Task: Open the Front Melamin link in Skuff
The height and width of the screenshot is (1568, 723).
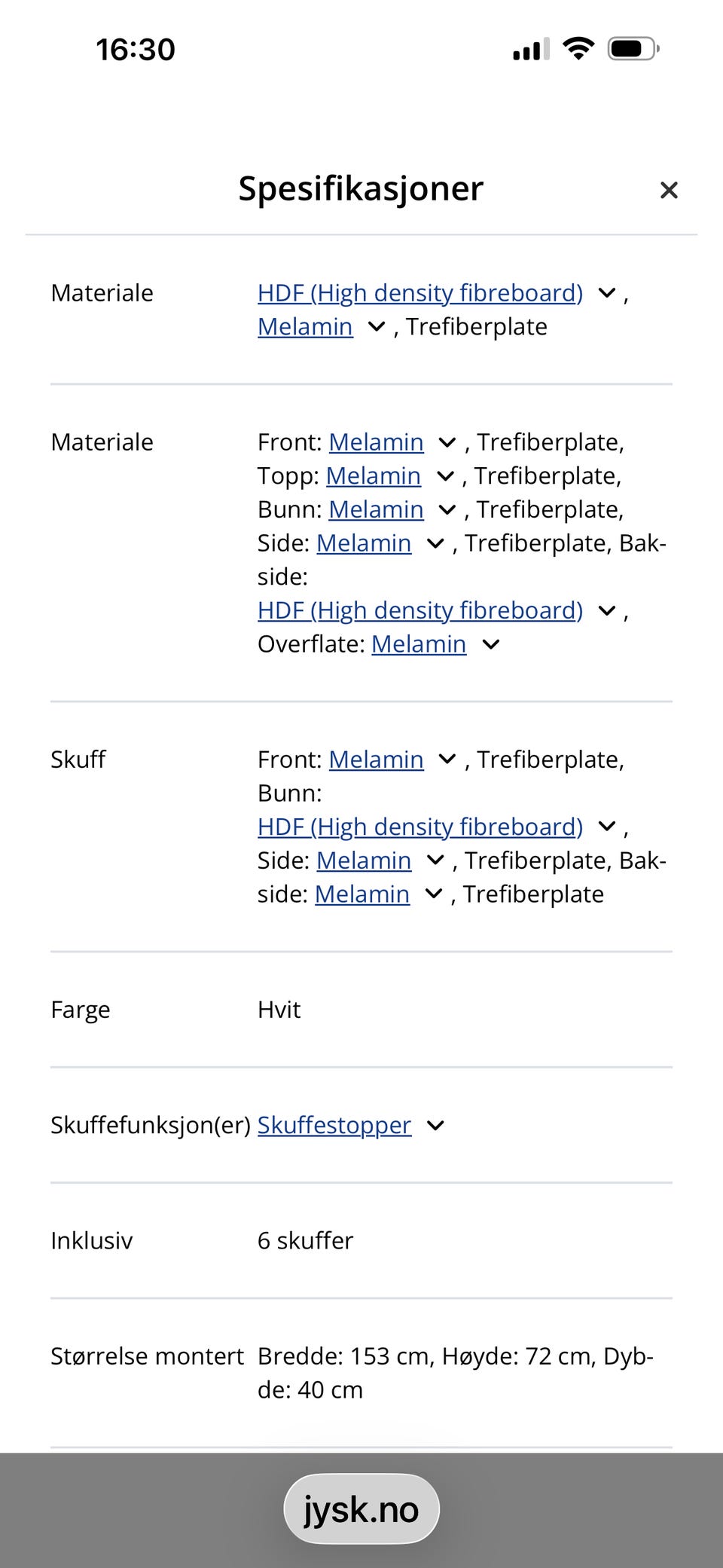Action: point(375,760)
